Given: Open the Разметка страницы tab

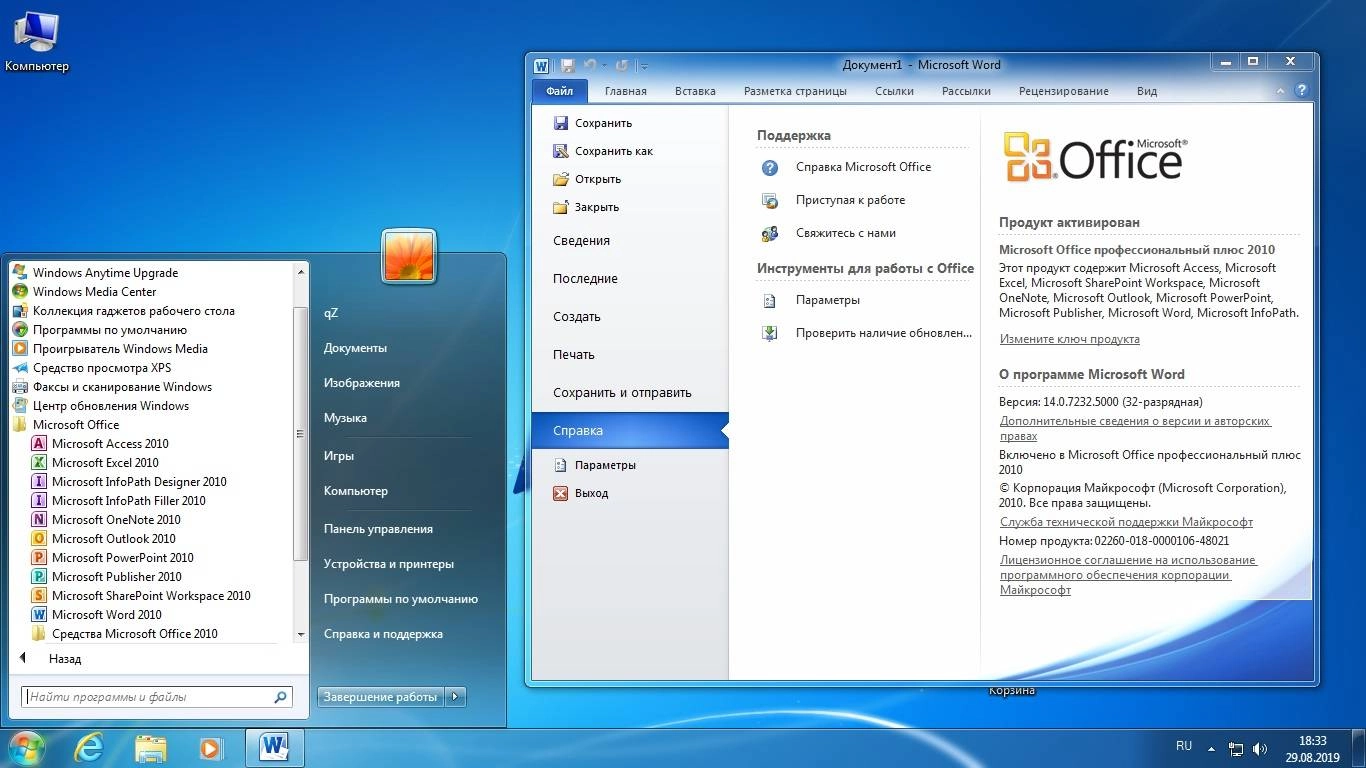Looking at the screenshot, I should [795, 91].
